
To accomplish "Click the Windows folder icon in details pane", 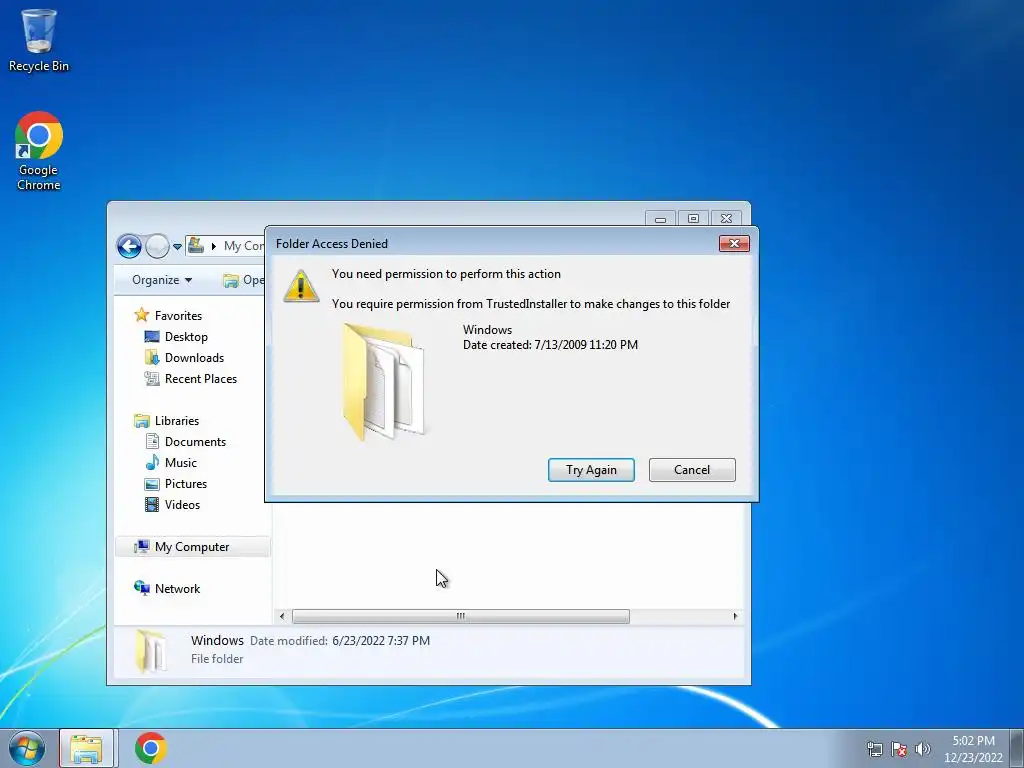I will (150, 650).
